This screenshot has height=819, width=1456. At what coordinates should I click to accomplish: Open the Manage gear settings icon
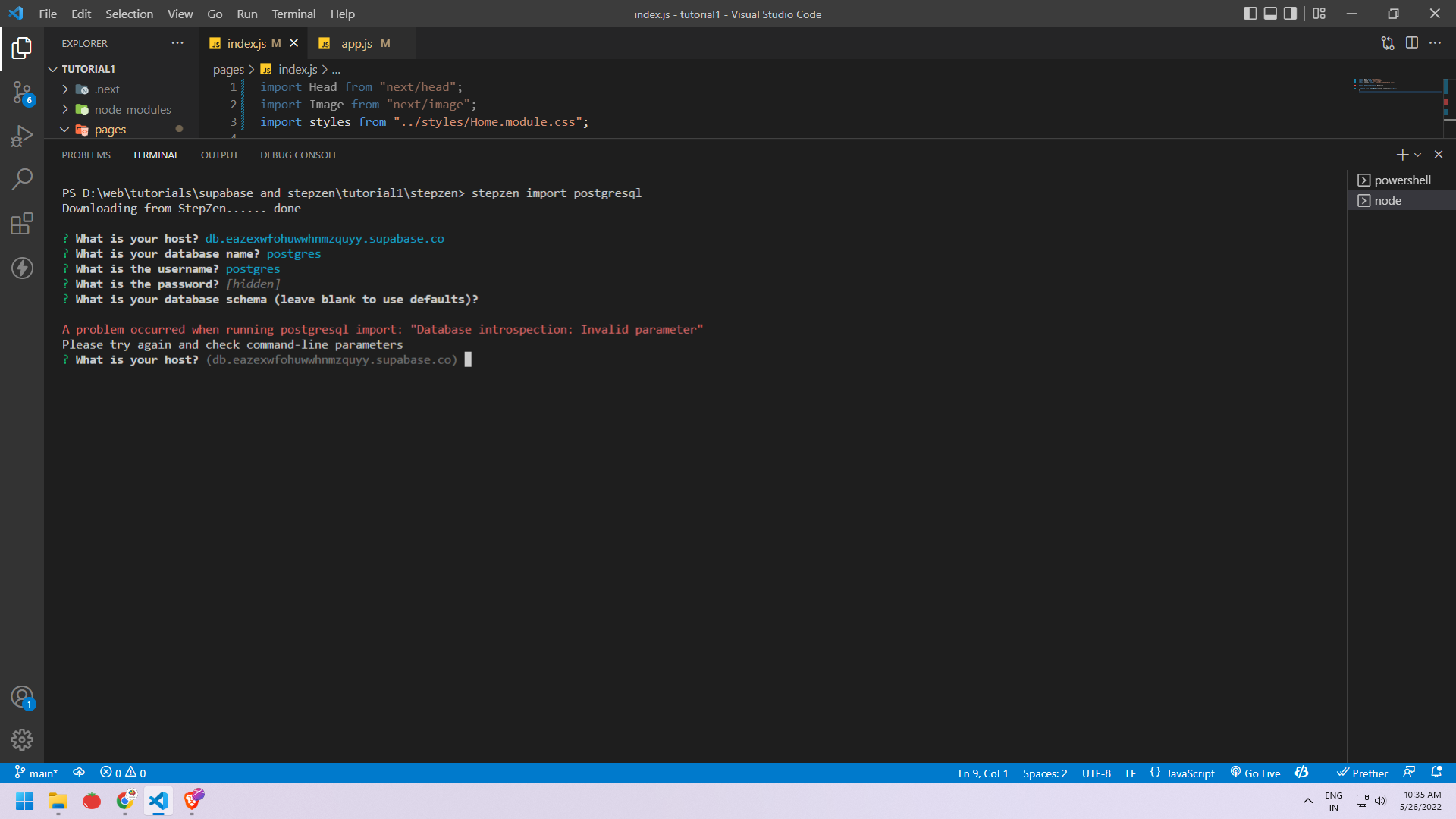tap(22, 739)
